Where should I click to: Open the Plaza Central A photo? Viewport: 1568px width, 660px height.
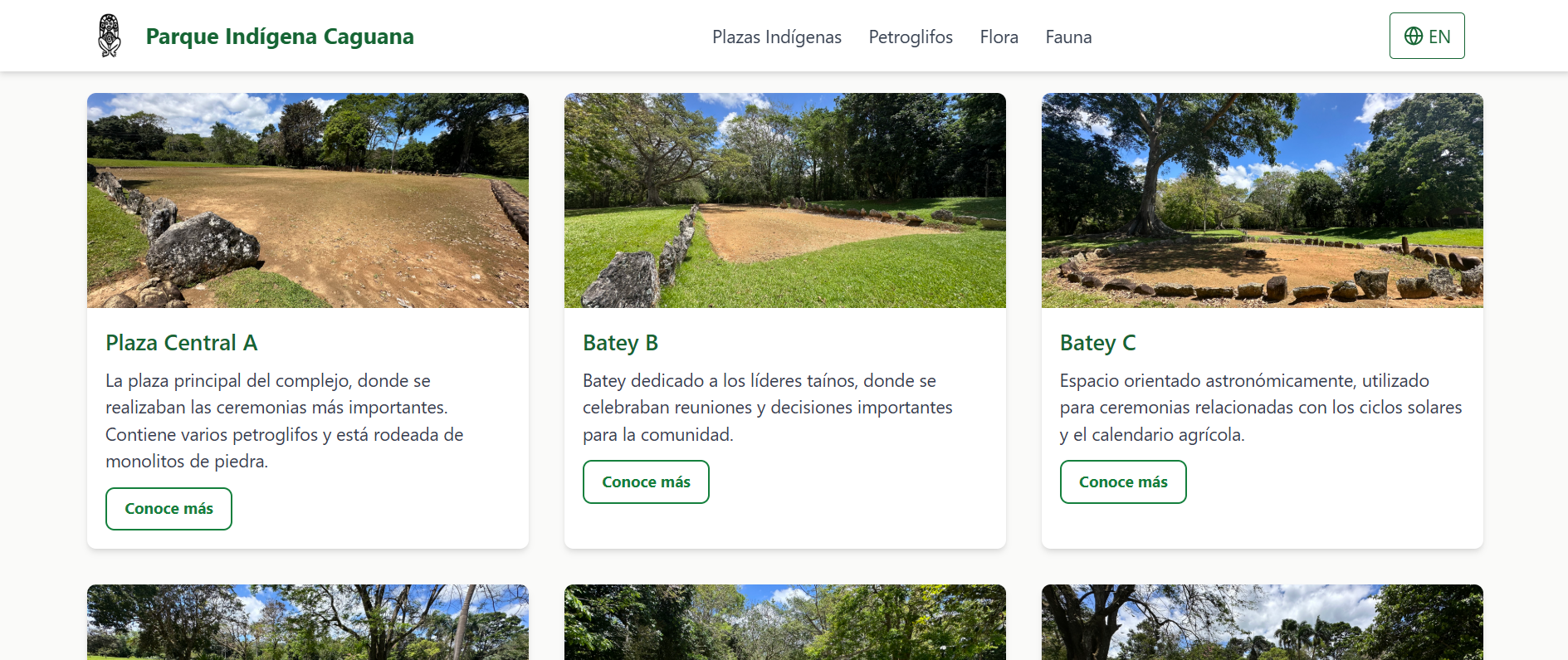(308, 200)
